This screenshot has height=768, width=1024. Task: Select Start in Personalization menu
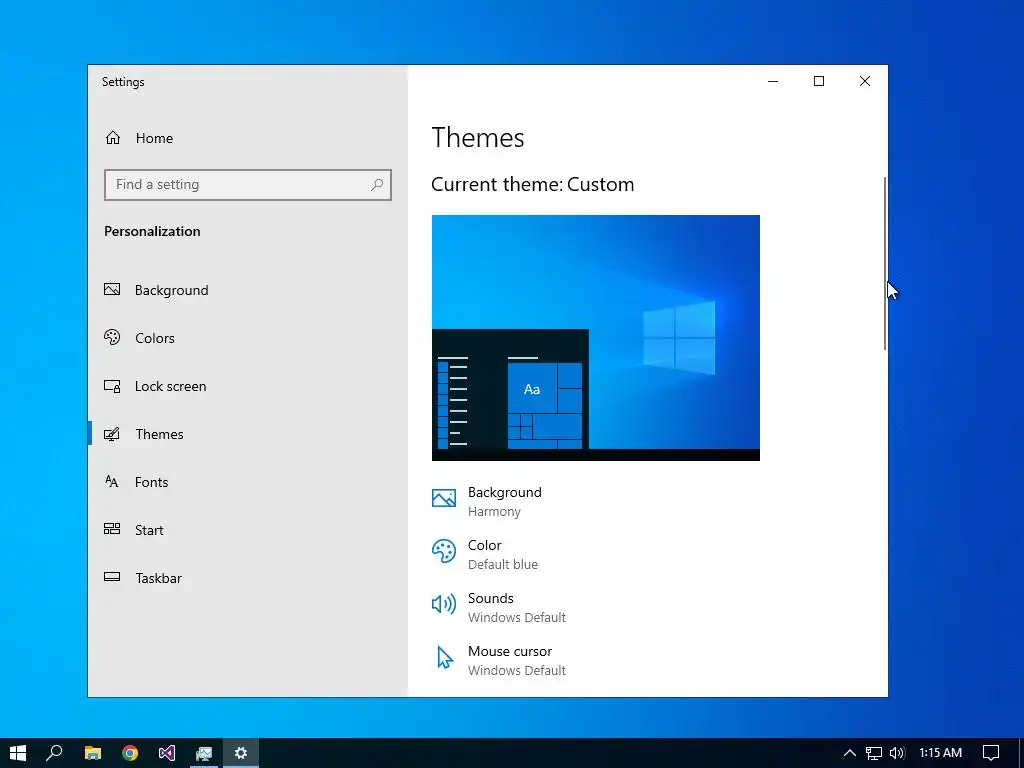248,530
